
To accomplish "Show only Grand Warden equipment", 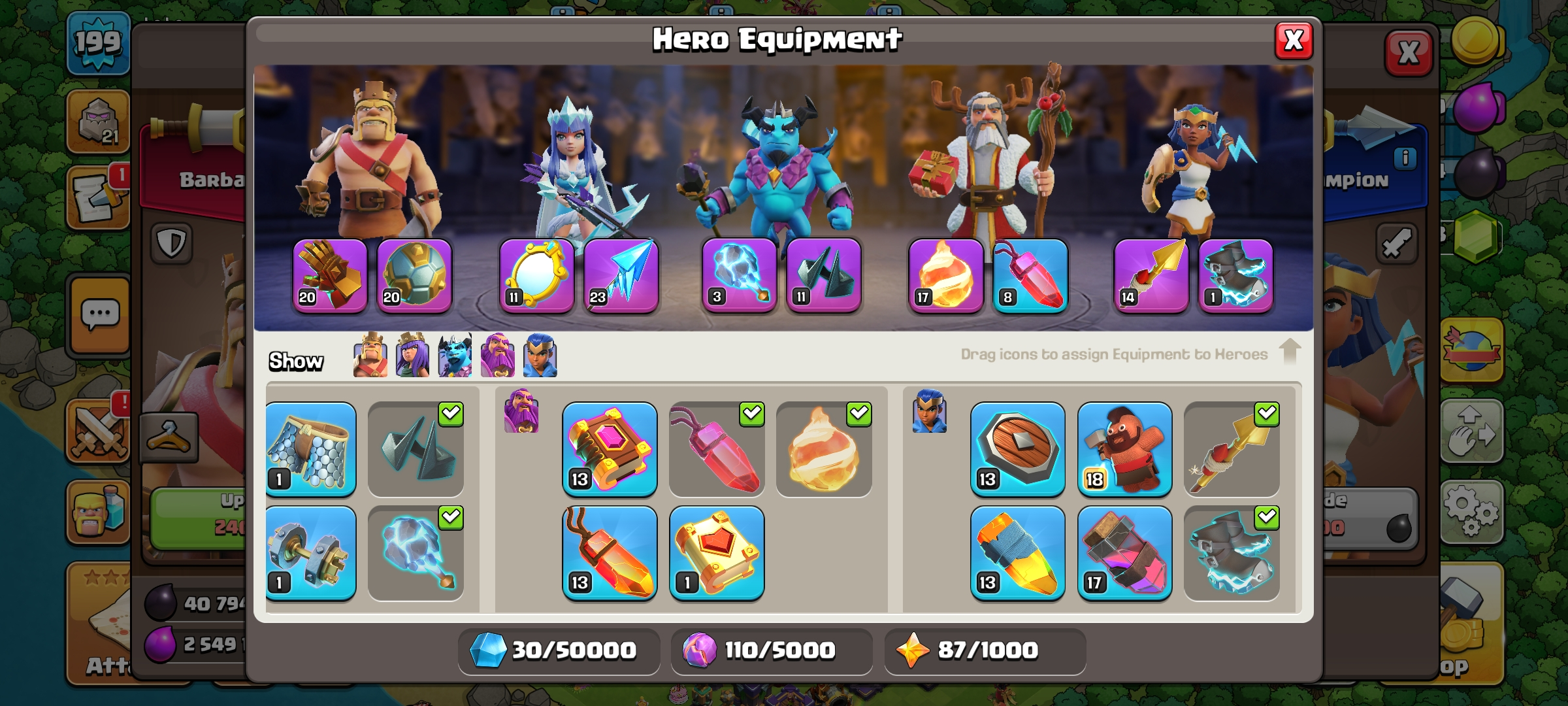I will pyautogui.click(x=498, y=355).
